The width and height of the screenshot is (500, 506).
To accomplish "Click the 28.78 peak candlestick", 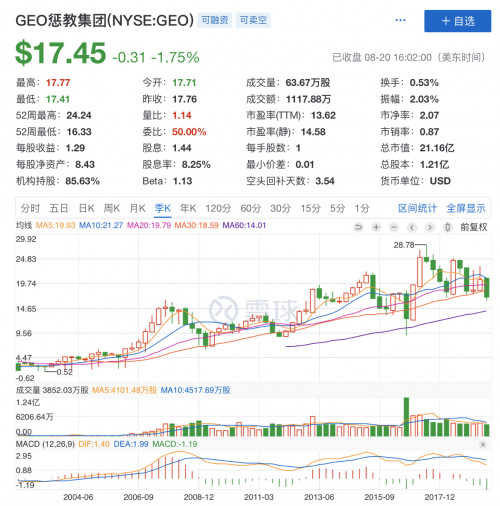I will [x=426, y=255].
